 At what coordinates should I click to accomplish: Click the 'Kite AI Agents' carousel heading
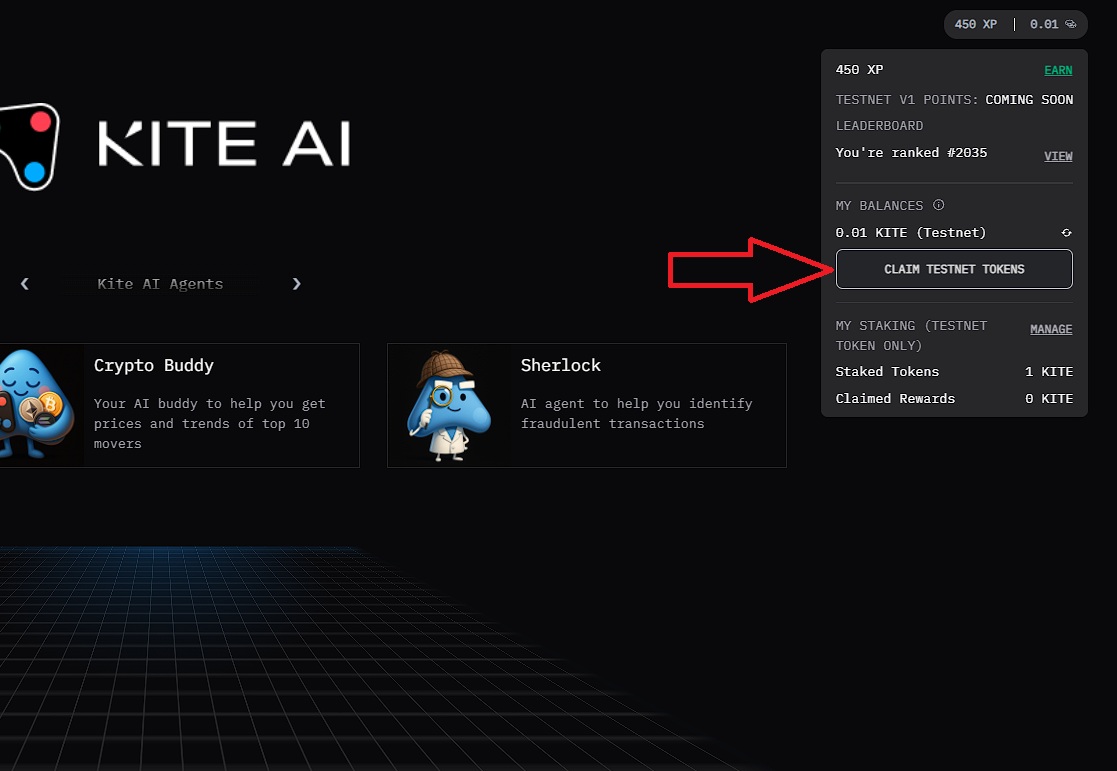pos(160,284)
